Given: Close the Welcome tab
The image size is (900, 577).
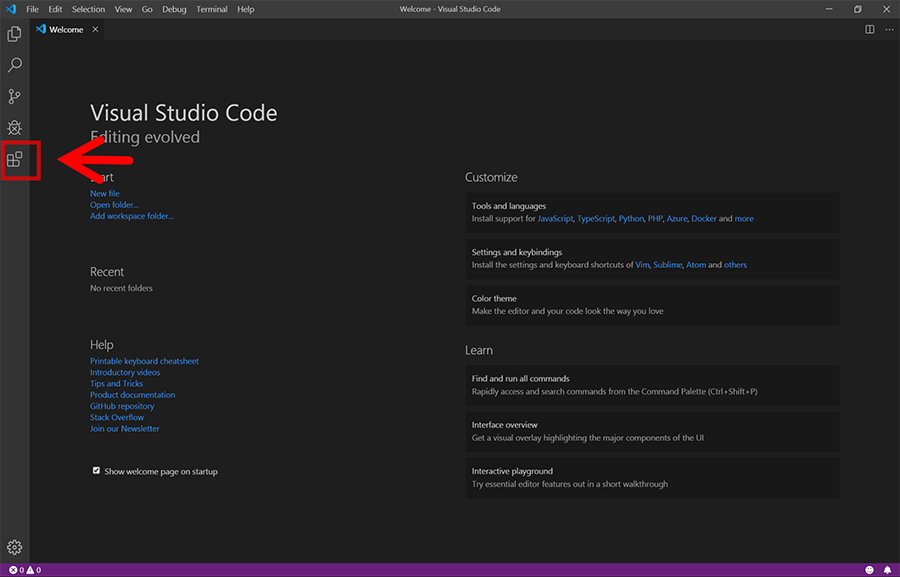Looking at the screenshot, I should tap(95, 29).
